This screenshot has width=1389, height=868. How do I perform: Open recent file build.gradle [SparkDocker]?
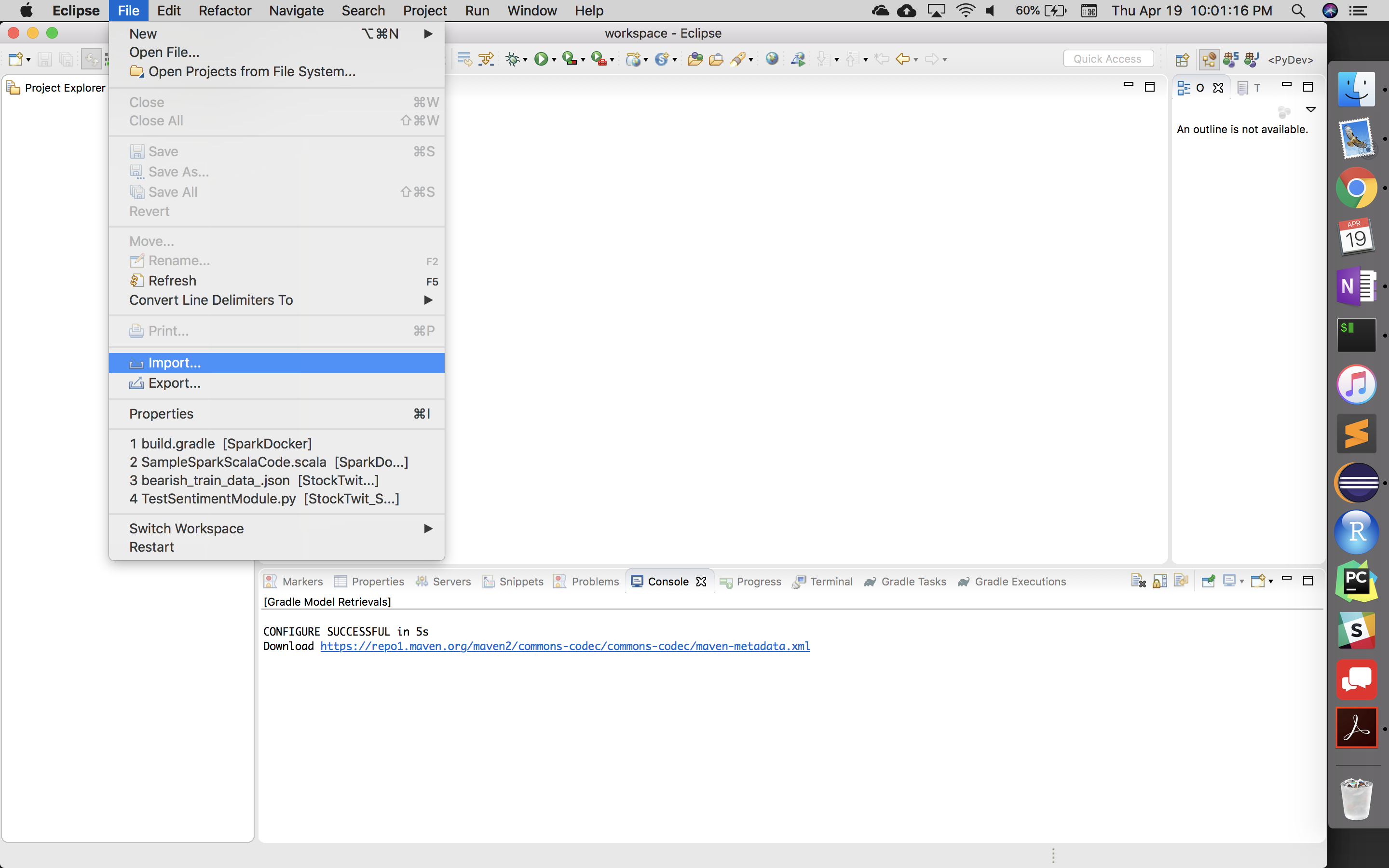click(x=220, y=444)
